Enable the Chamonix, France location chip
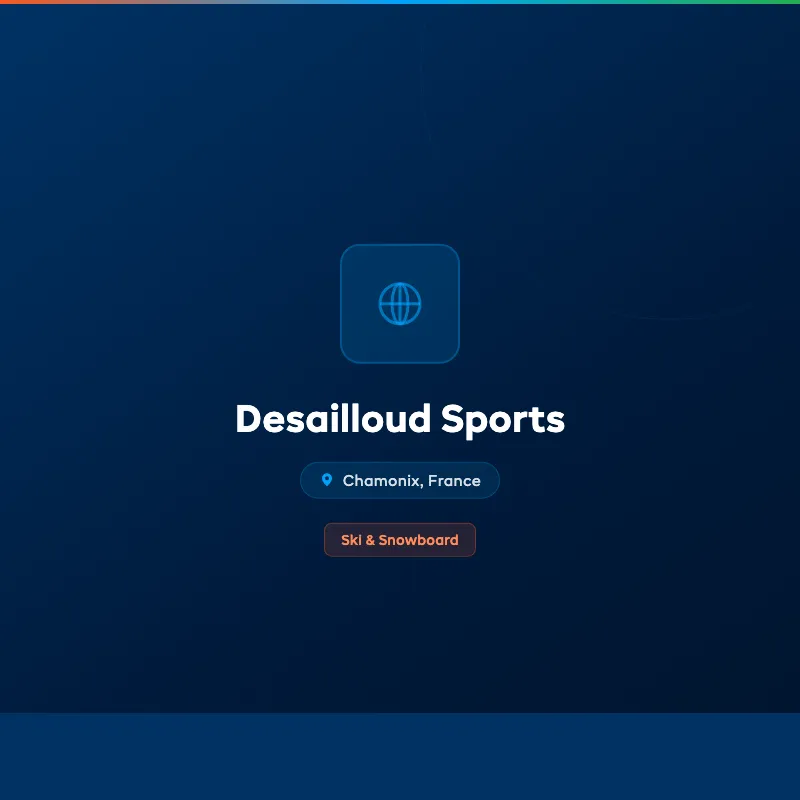The image size is (800, 800). tap(400, 480)
